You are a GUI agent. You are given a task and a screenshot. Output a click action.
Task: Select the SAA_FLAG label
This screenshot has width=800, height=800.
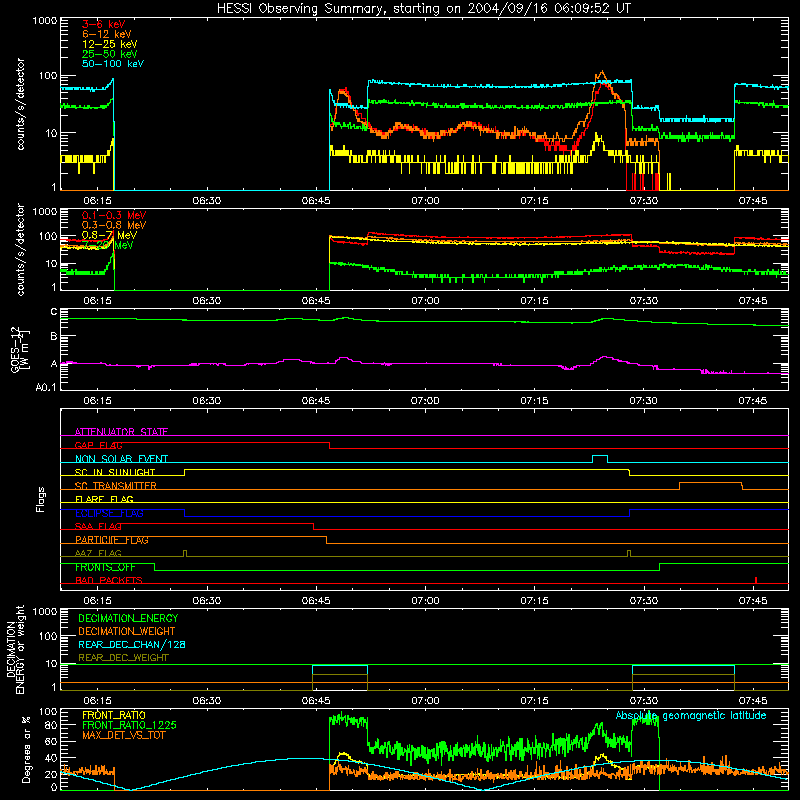(x=98, y=527)
